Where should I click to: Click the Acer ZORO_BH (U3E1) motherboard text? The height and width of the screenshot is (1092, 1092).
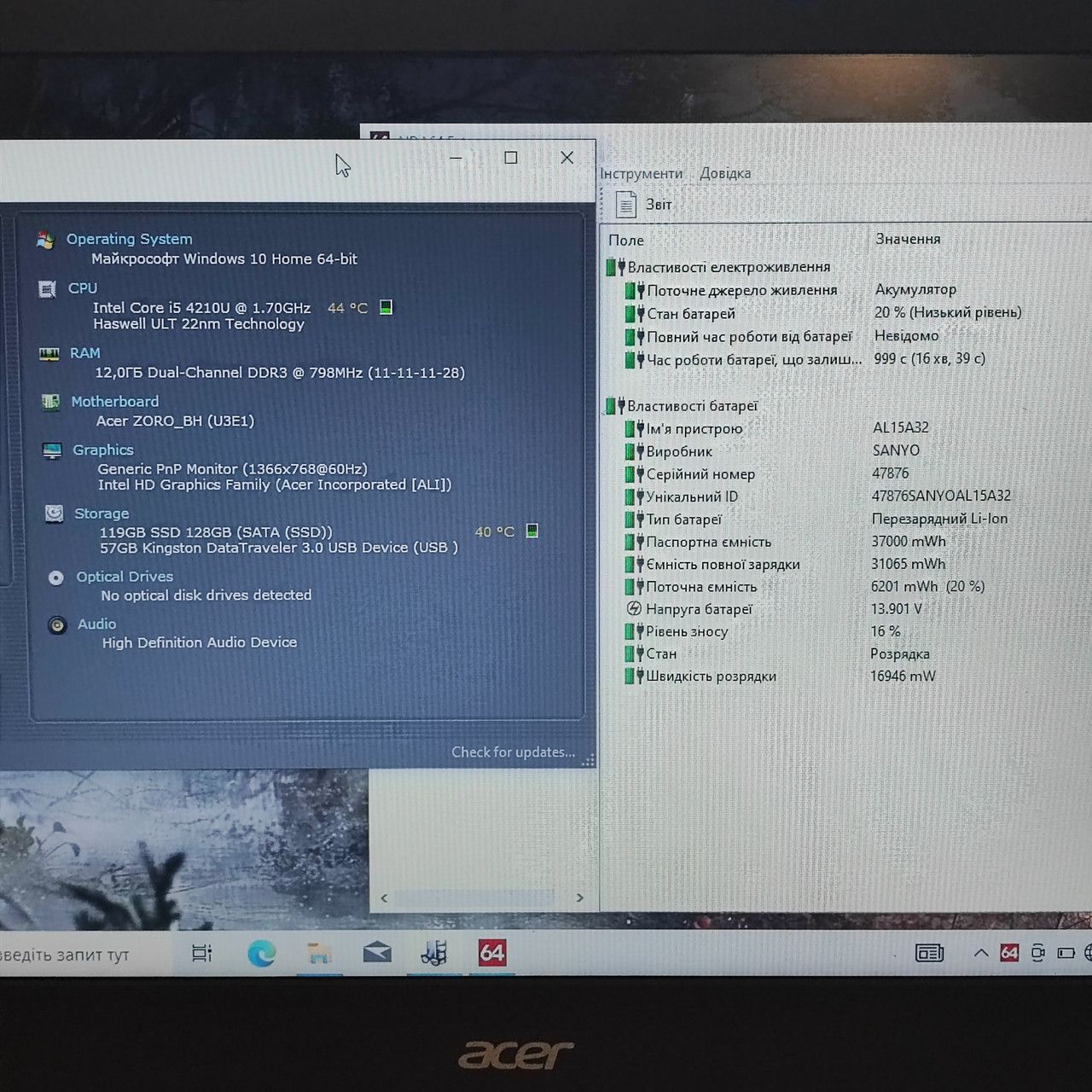click(x=175, y=421)
